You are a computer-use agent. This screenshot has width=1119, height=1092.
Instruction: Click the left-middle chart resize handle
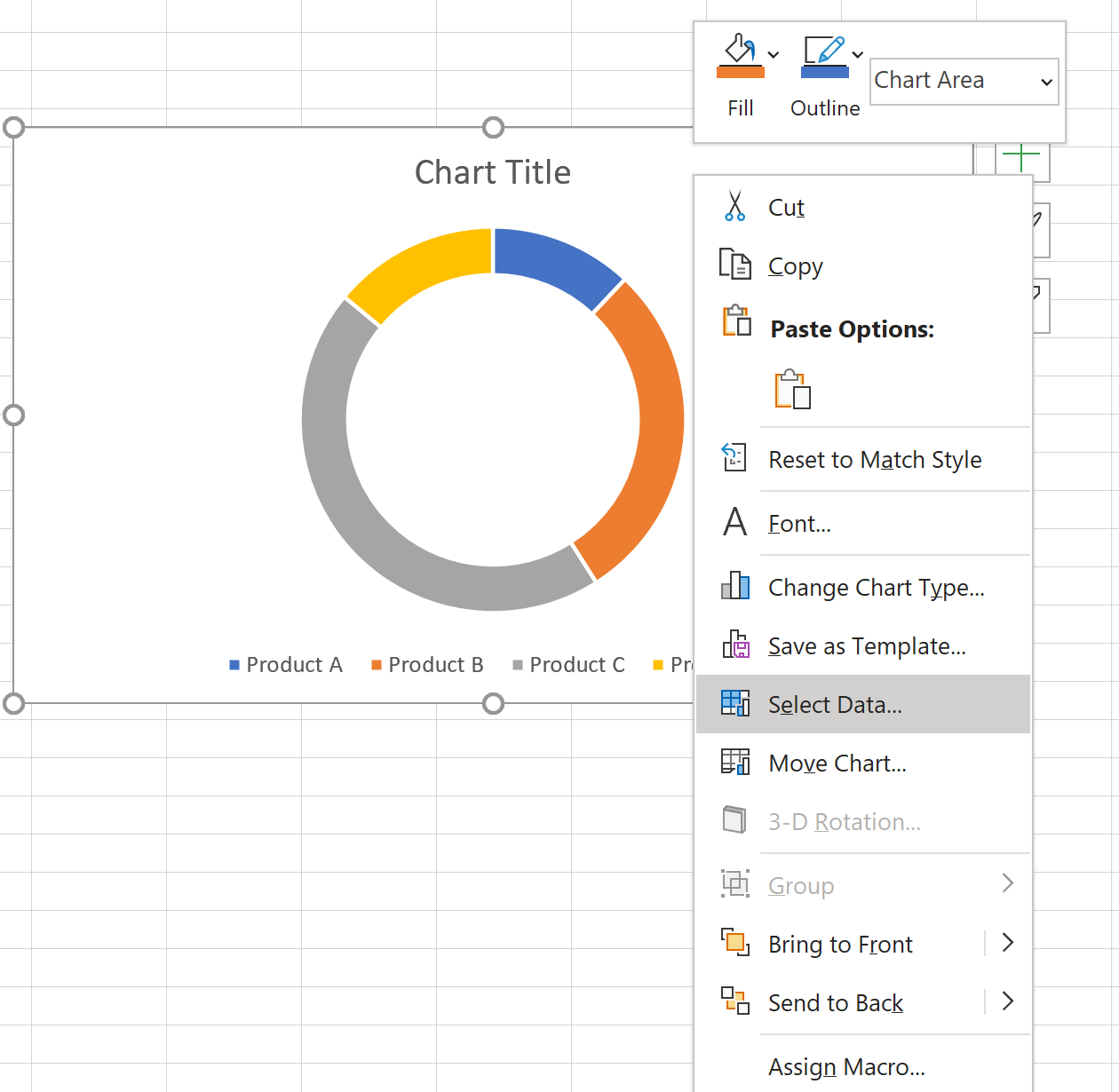(13, 415)
